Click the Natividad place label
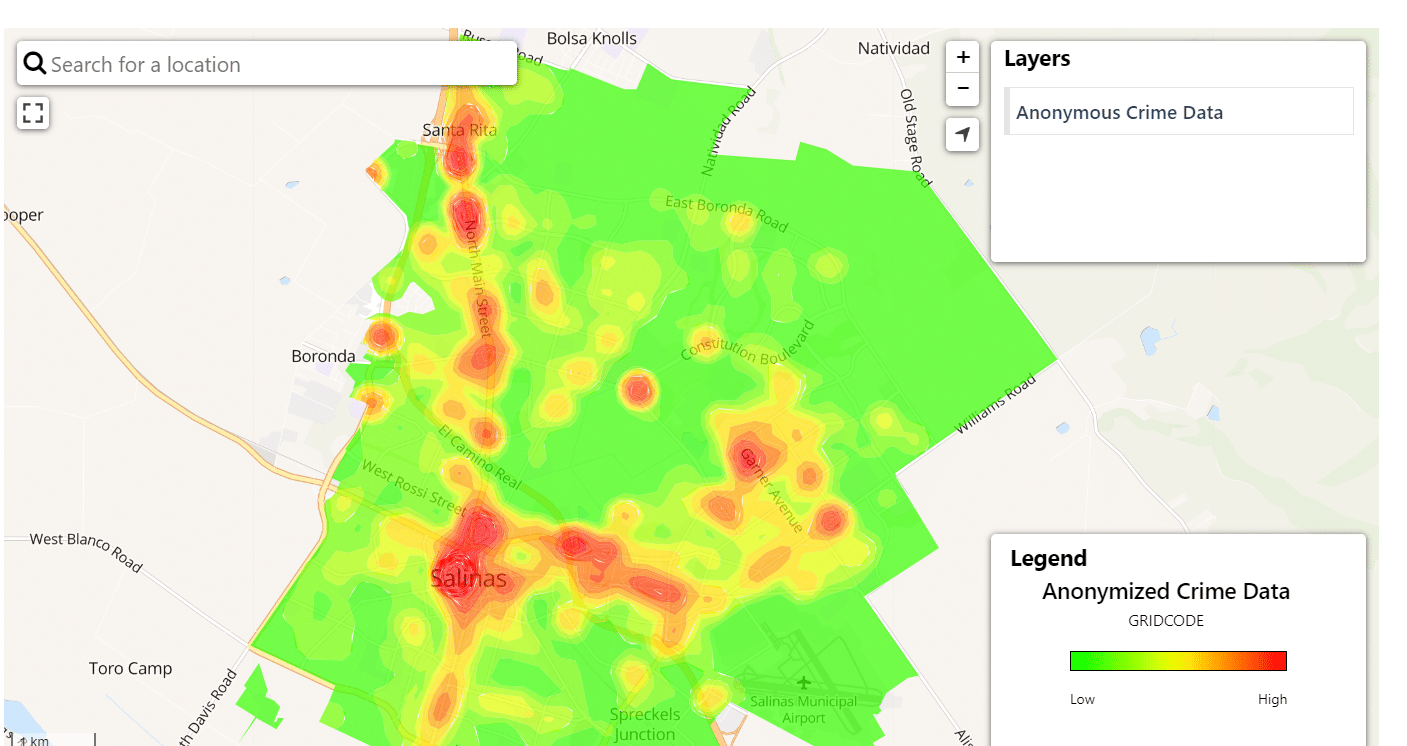 click(x=894, y=48)
